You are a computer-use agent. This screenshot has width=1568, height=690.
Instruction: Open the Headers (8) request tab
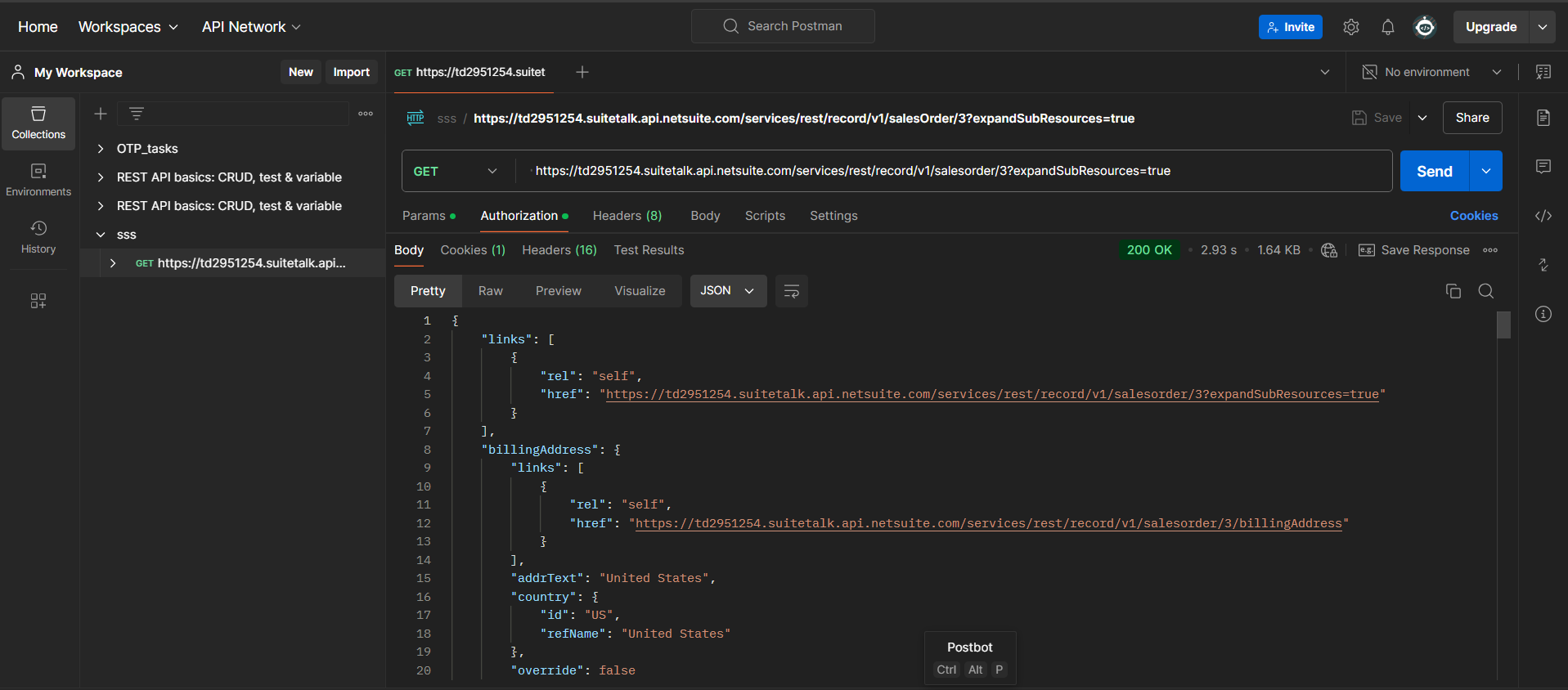pos(627,216)
